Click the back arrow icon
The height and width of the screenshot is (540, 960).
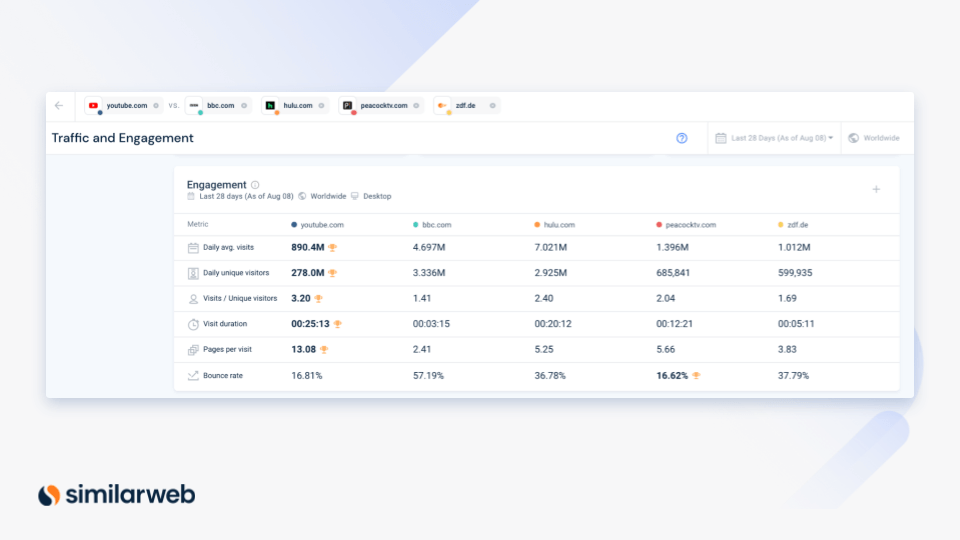pyautogui.click(x=59, y=105)
